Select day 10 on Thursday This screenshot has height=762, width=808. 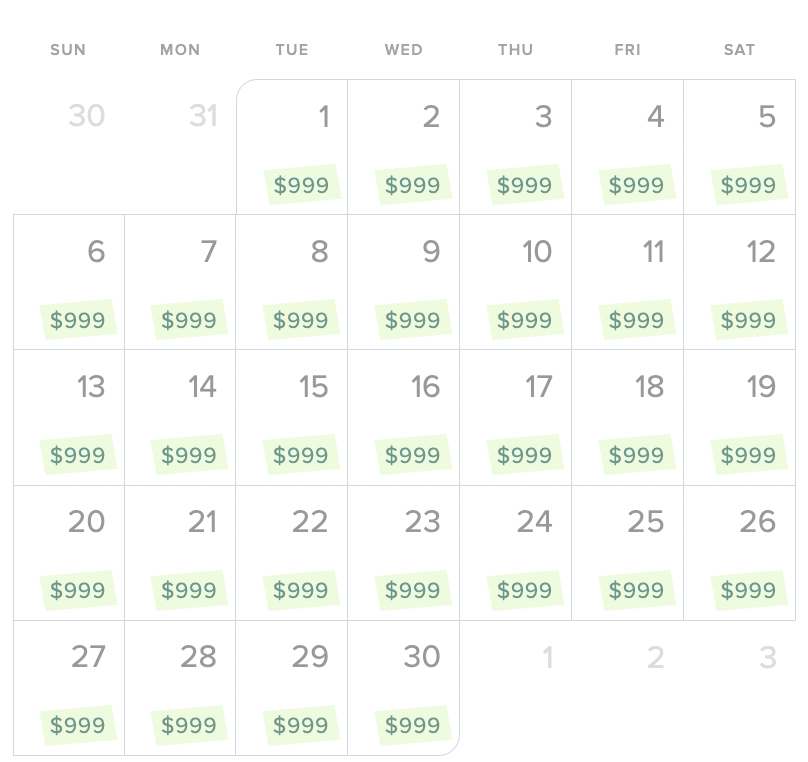coord(515,282)
